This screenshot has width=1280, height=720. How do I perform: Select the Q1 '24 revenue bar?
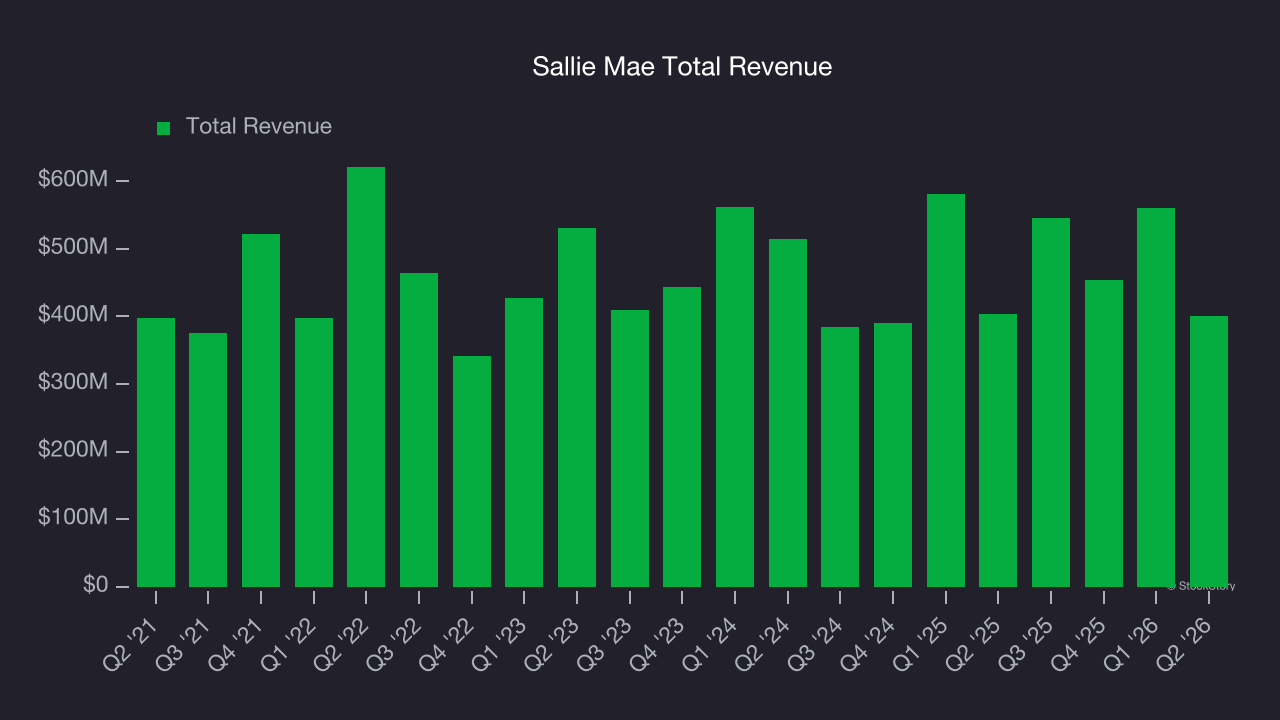click(x=735, y=397)
